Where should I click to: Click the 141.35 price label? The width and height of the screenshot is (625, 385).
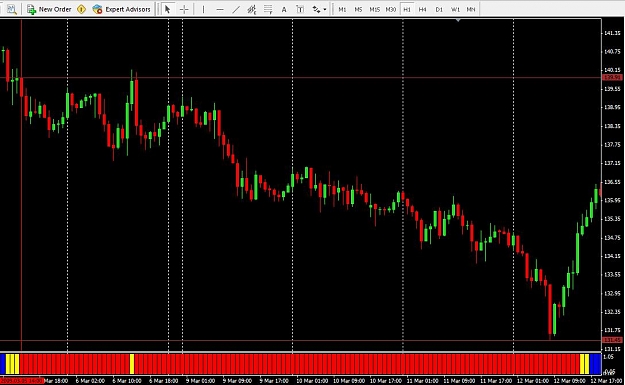tap(612, 33)
